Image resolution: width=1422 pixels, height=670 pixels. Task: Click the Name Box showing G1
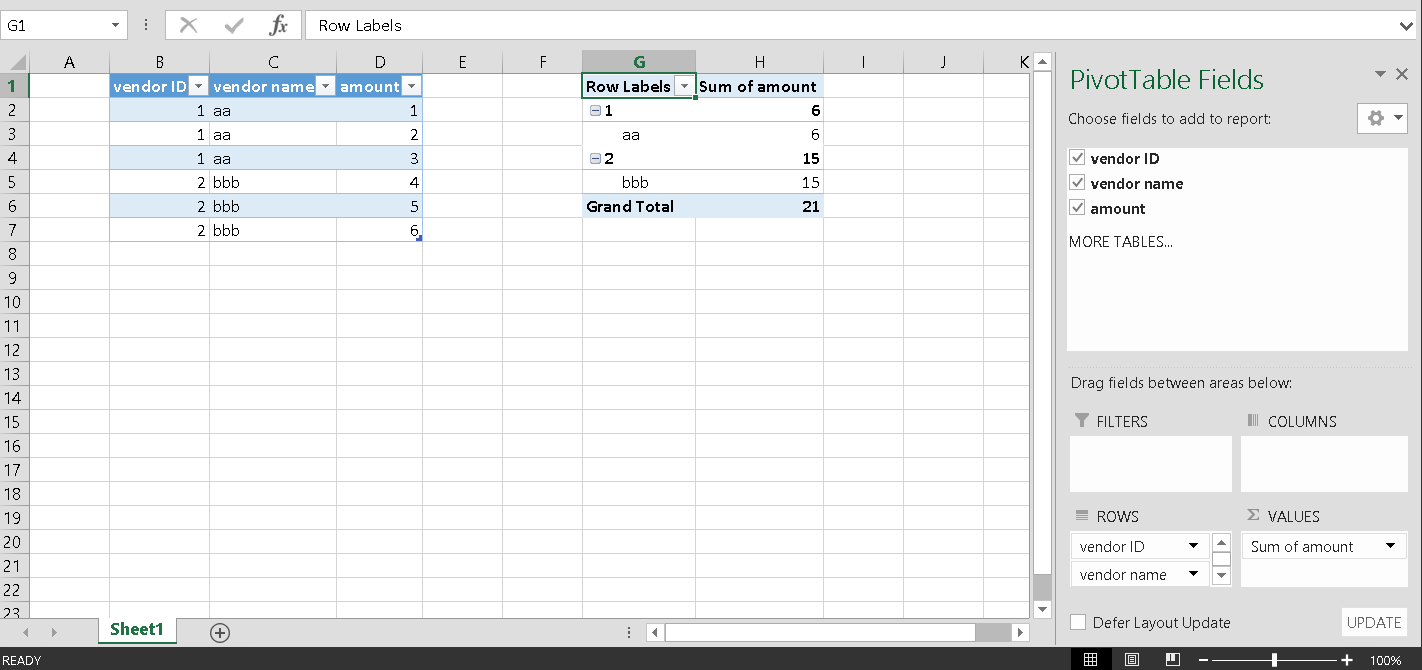53,25
